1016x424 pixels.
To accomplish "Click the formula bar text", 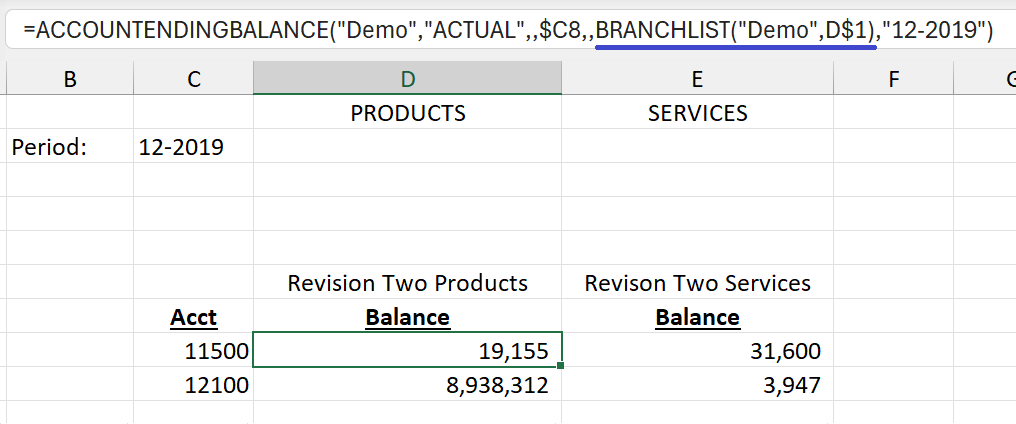I will click(x=508, y=30).
